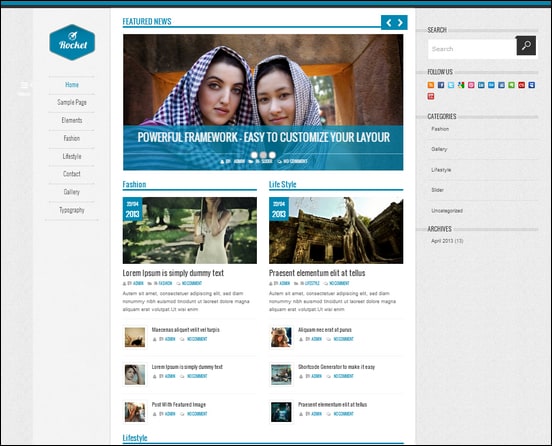Click thumbnail beside 'Maecenas aliquet velit vel turpis'

[135, 337]
